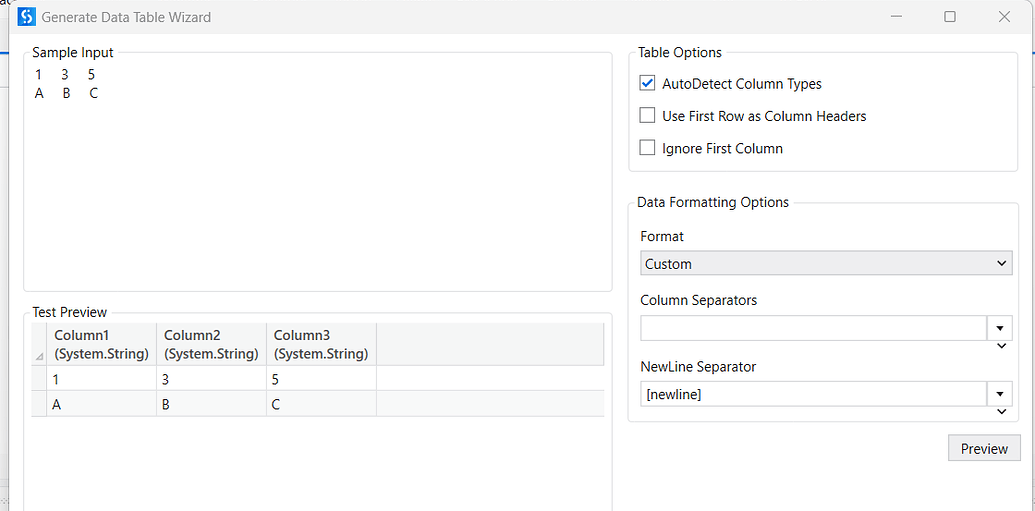Click the Preview button

click(x=984, y=448)
